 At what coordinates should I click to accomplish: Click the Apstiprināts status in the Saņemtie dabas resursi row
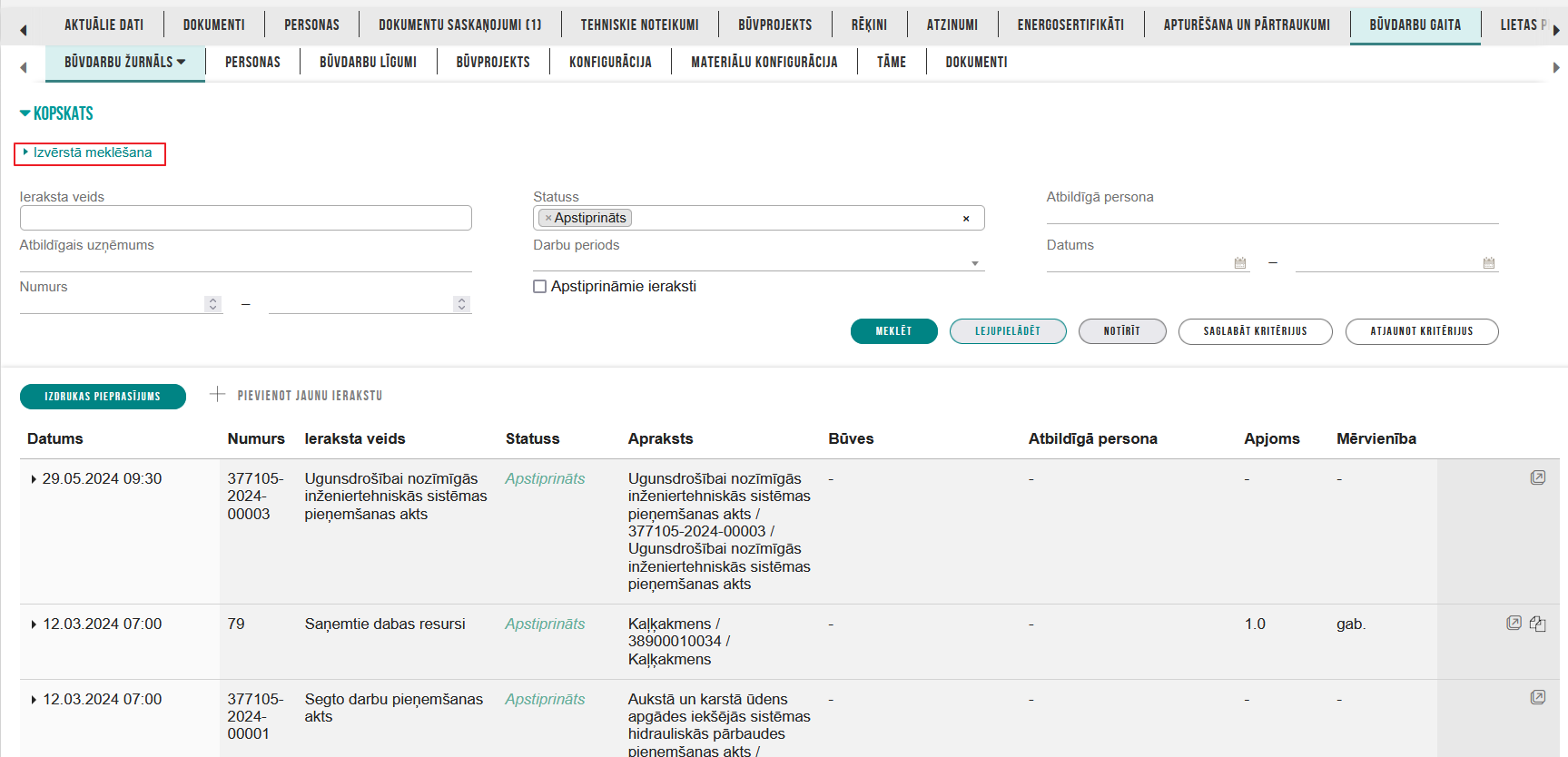coord(545,624)
